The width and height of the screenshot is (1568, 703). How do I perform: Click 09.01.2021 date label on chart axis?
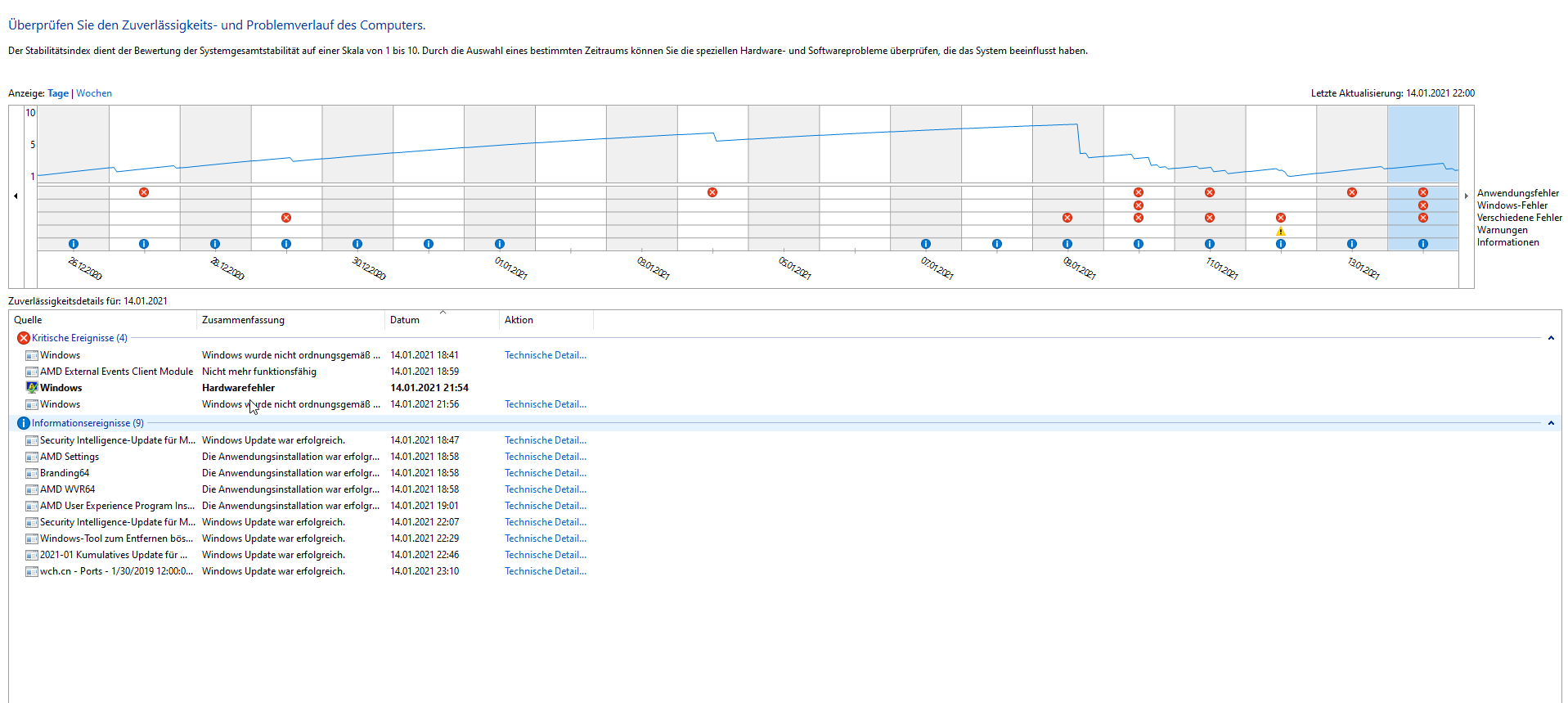pyautogui.click(x=1079, y=268)
